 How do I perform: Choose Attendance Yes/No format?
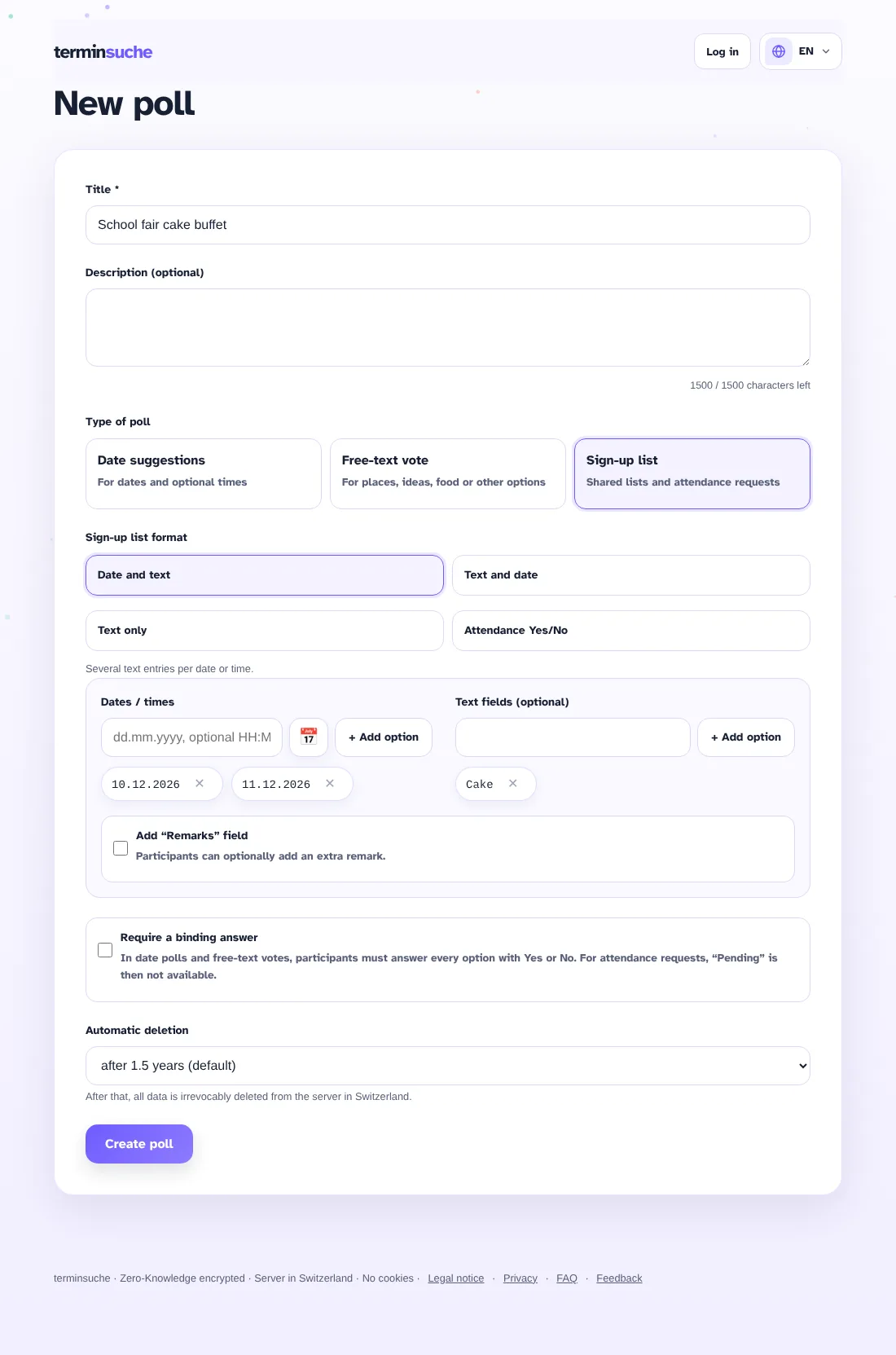point(631,631)
